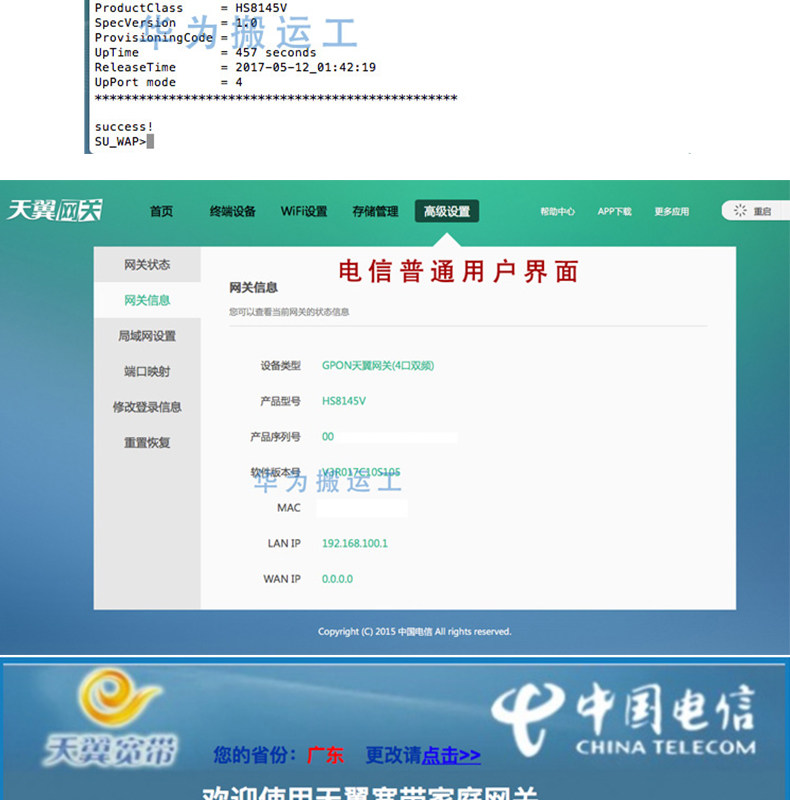790x800 pixels.
Task: Click LAN IP value 192.168.100.1
Action: 355,543
